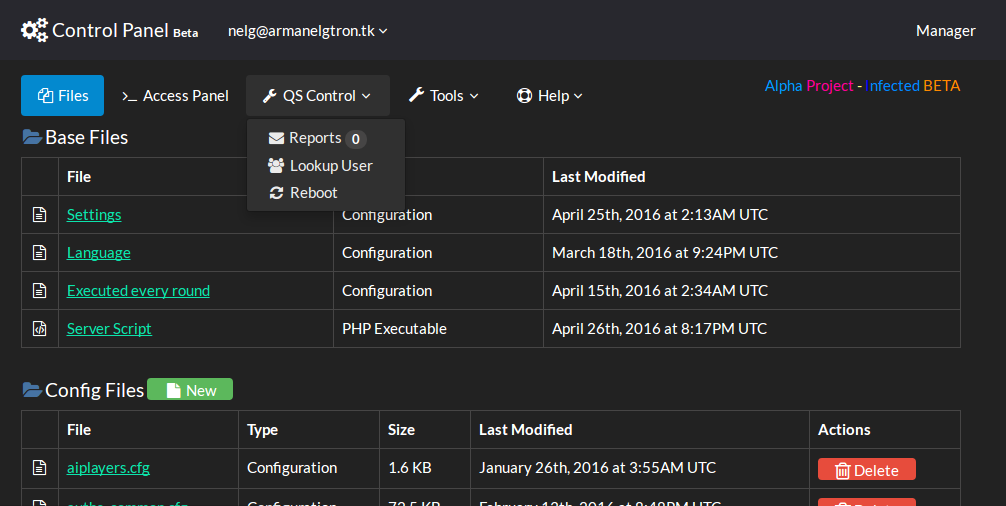Click file icon beside Executed every round
Viewport: 1006px width, 506px height.
[40, 291]
